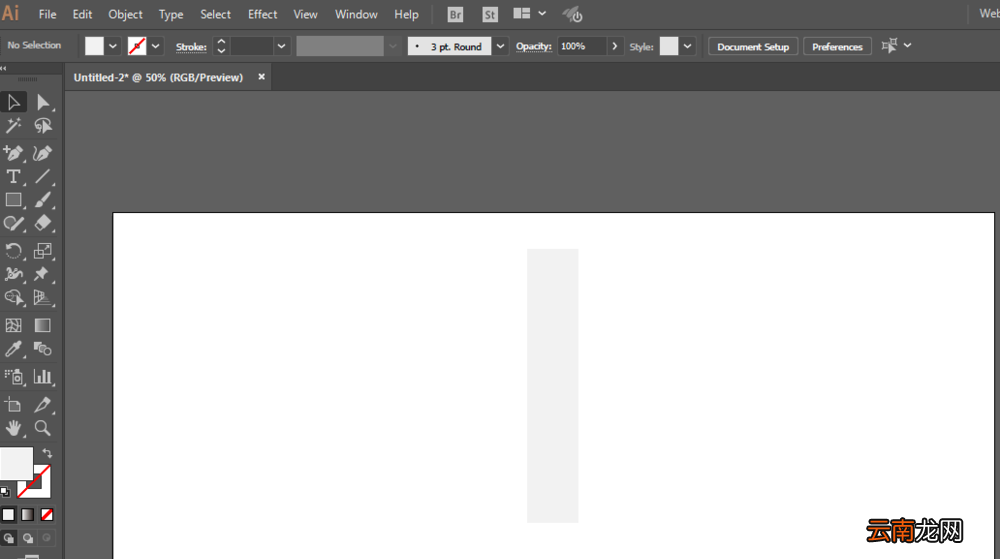
Task: Select the Rectangle tool
Action: (13, 200)
